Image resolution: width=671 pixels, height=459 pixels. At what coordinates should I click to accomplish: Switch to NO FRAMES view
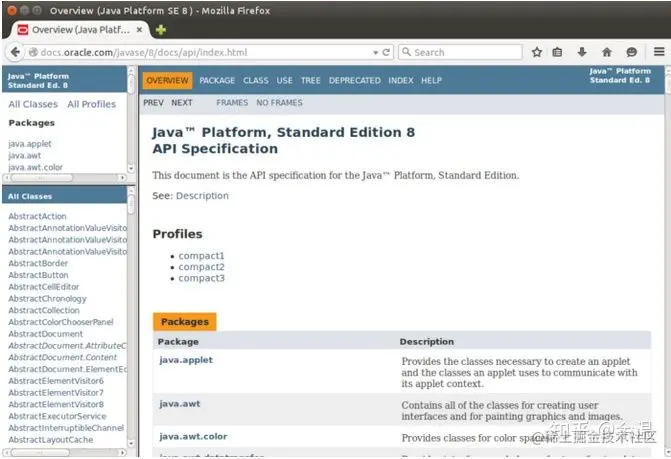(279, 103)
